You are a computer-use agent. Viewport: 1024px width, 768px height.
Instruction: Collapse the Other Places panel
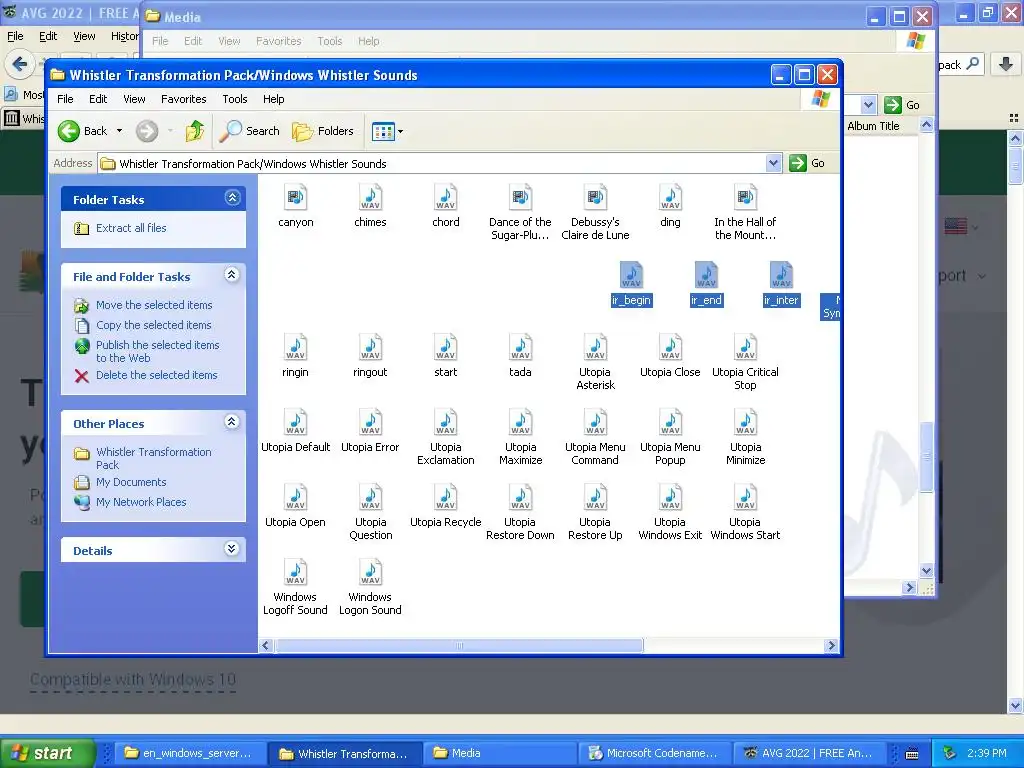232,422
